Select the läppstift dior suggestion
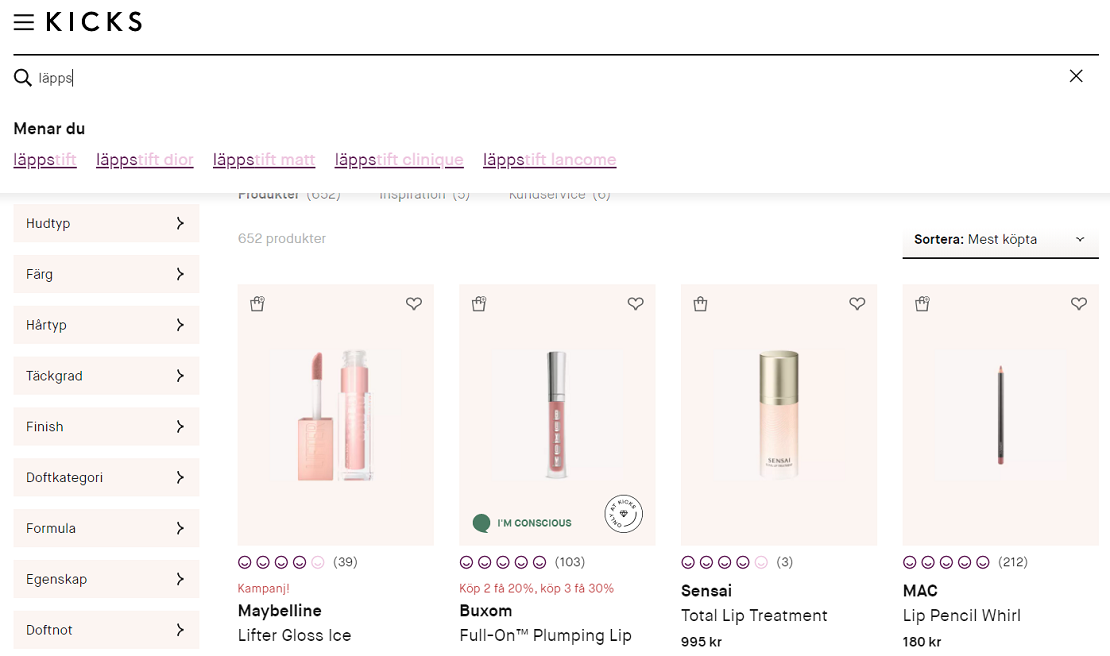 (x=144, y=160)
